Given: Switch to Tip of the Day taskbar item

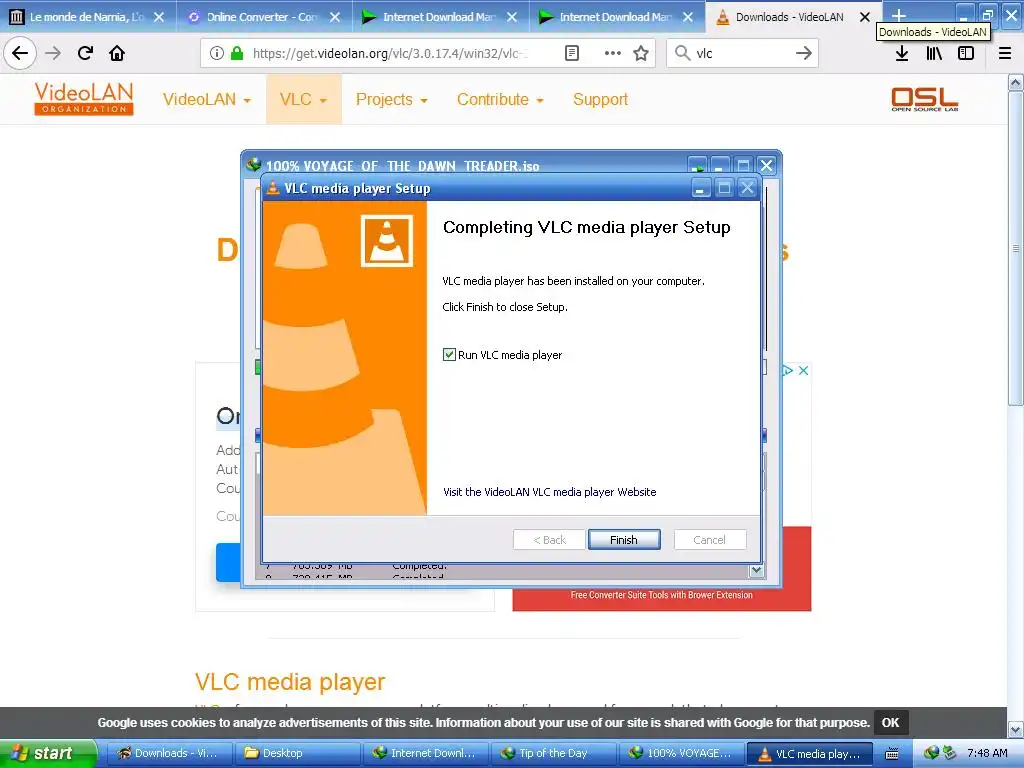Looking at the screenshot, I should (x=553, y=754).
